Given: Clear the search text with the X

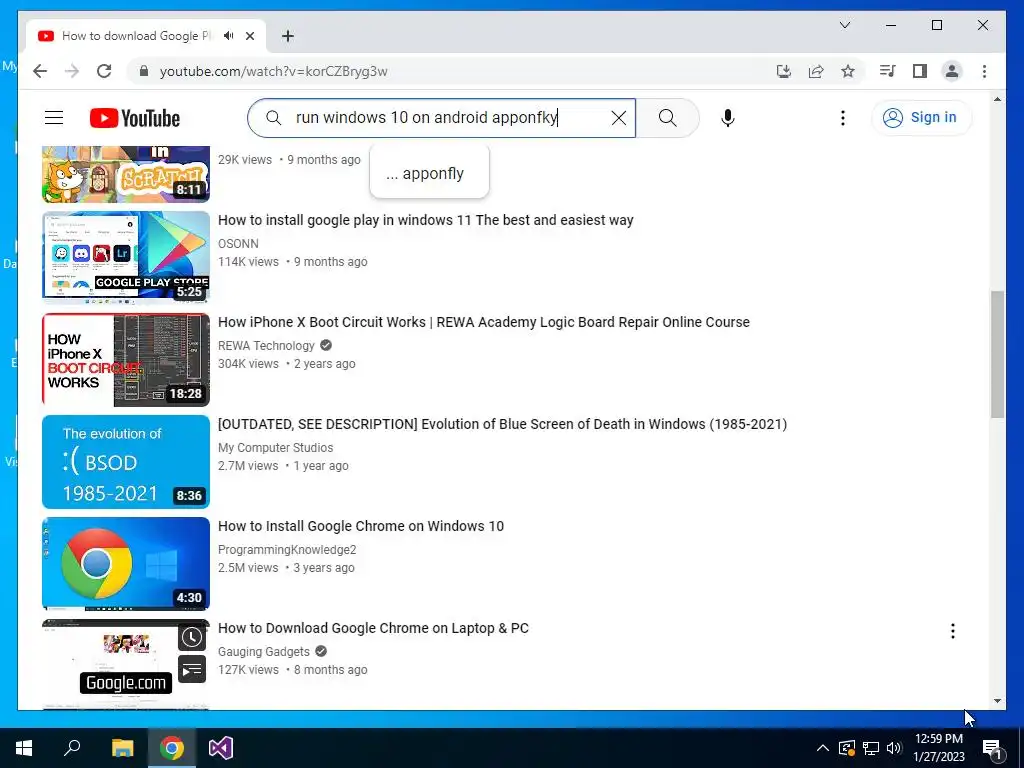Looking at the screenshot, I should (618, 118).
